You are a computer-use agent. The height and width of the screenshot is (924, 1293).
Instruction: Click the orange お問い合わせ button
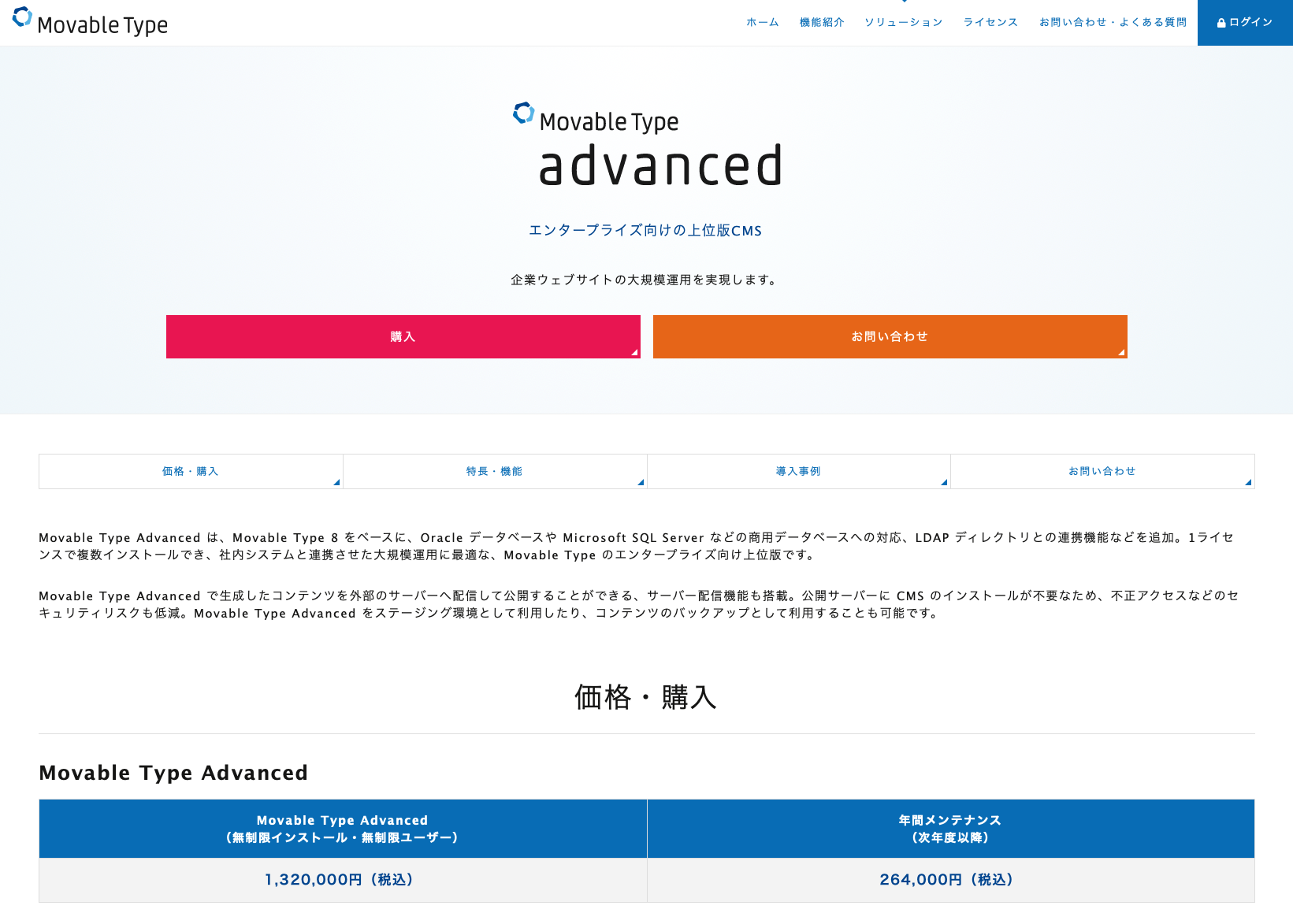890,336
